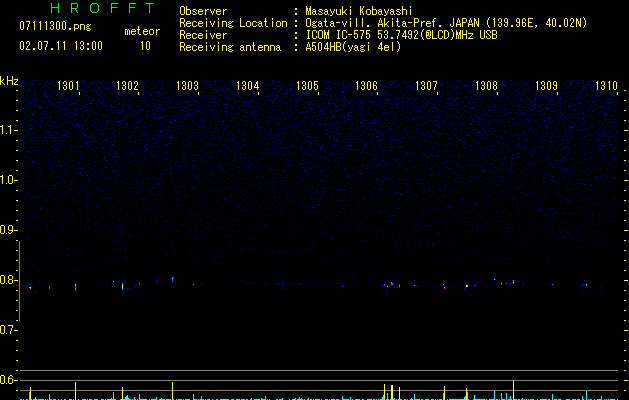Click the meteor echo just before 1303

[x=172, y=278]
